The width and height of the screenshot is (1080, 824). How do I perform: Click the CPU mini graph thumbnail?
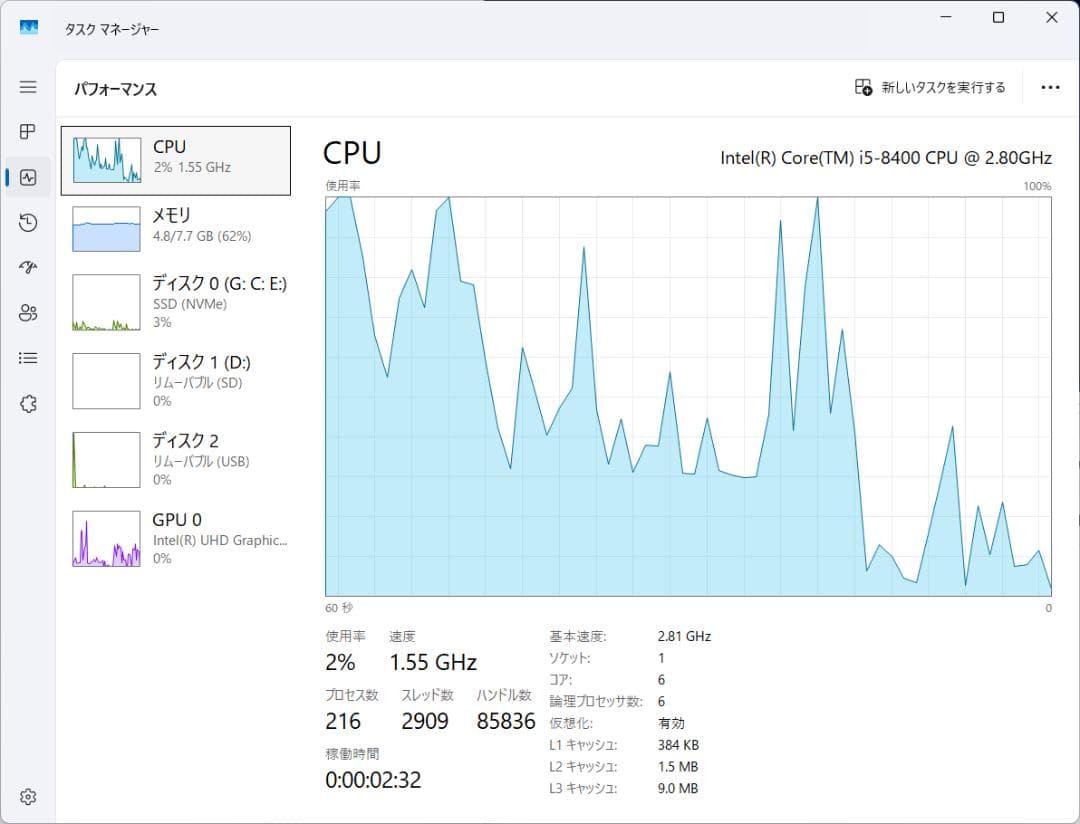pyautogui.click(x=105, y=159)
